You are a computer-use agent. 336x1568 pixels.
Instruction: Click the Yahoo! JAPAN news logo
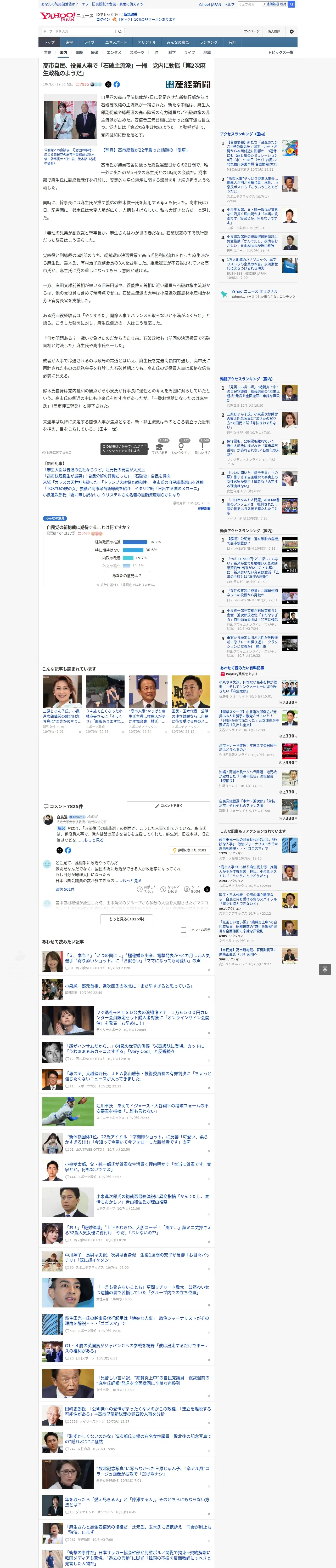pyautogui.click(x=67, y=16)
